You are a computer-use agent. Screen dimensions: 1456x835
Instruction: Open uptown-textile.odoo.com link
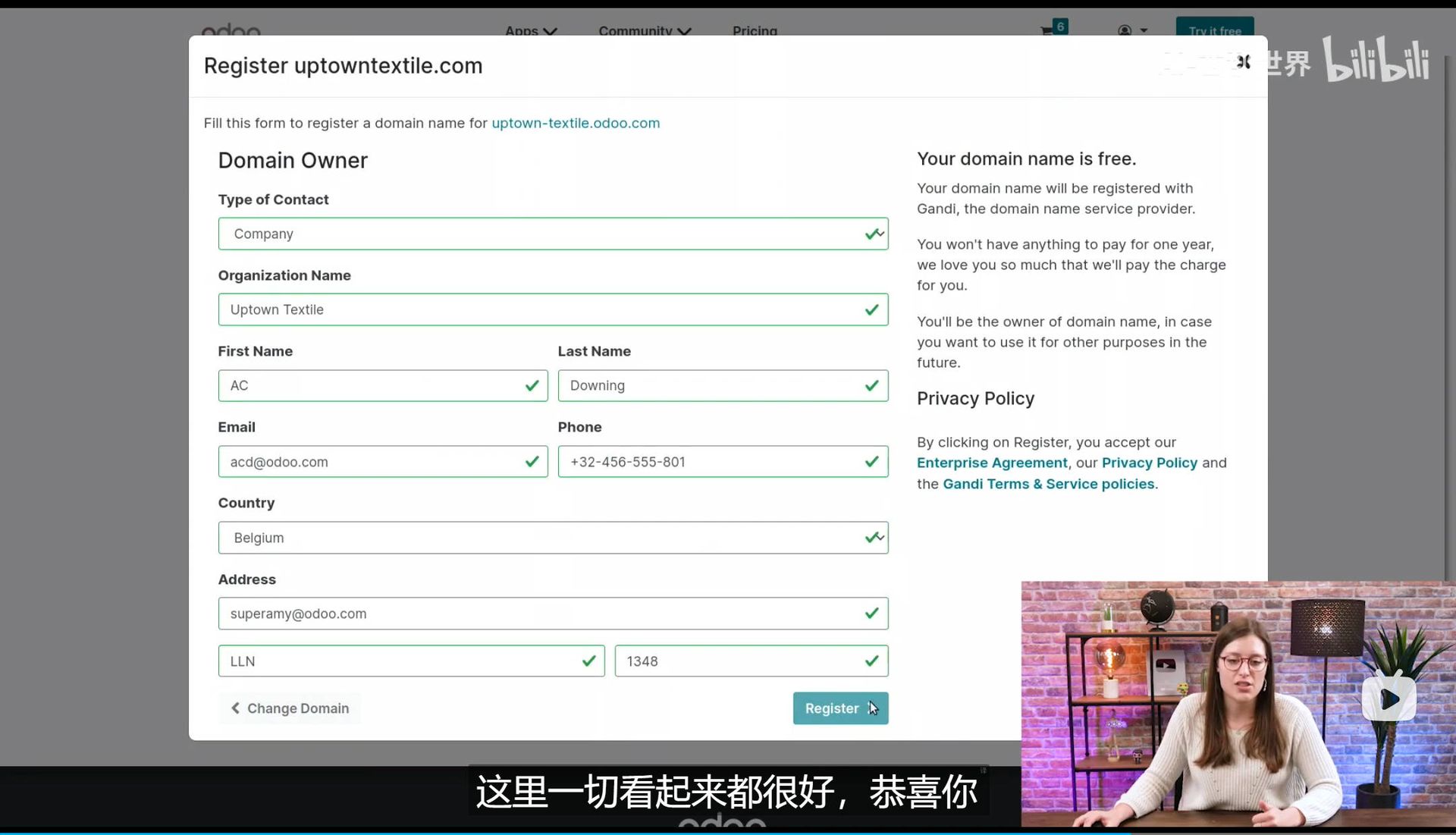[576, 123]
